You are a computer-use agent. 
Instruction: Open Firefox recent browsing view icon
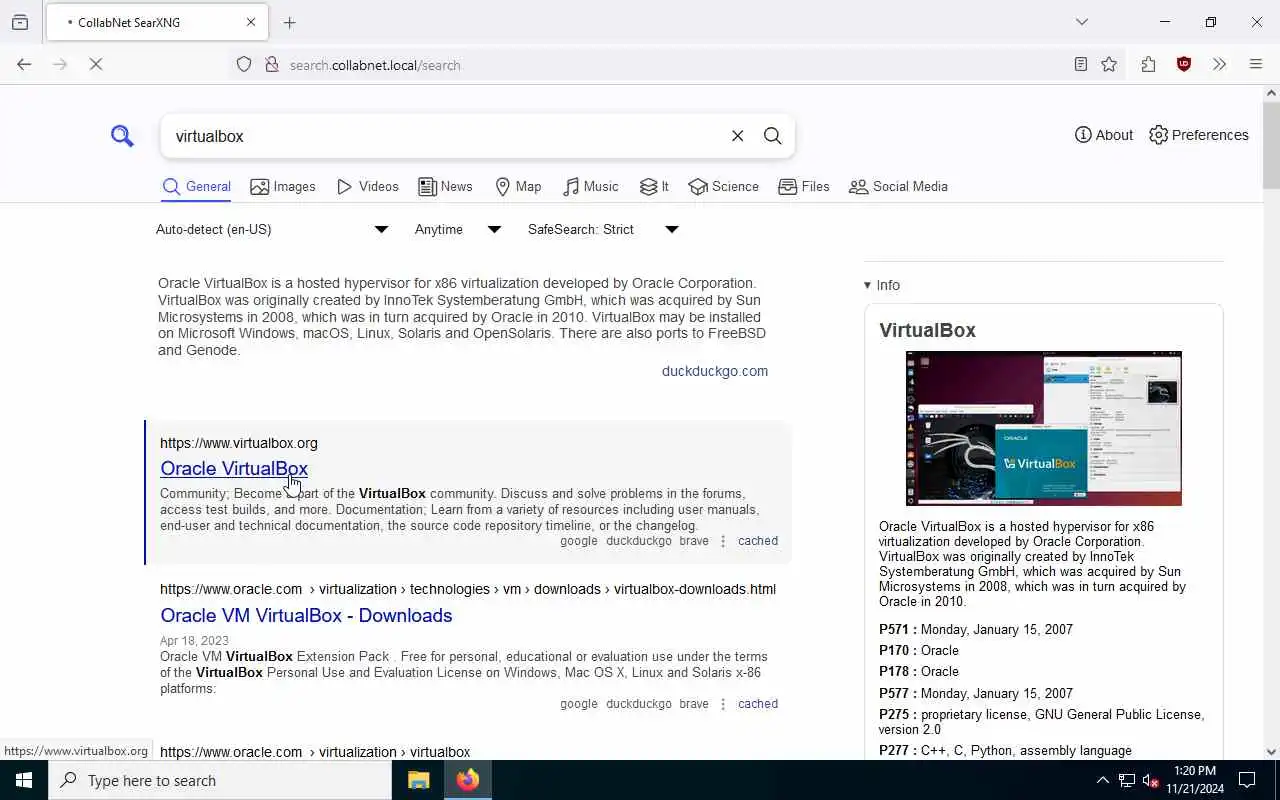pyautogui.click(x=20, y=22)
